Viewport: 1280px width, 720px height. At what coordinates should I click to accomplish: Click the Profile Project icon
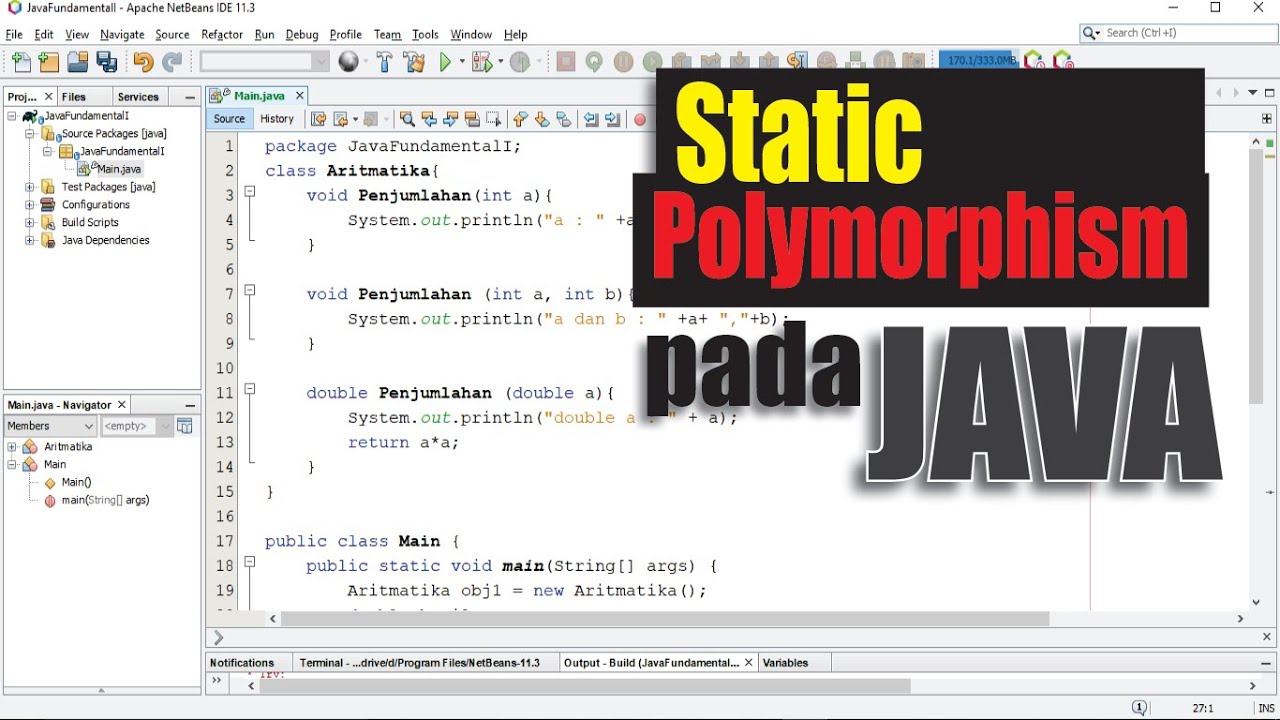click(519, 62)
